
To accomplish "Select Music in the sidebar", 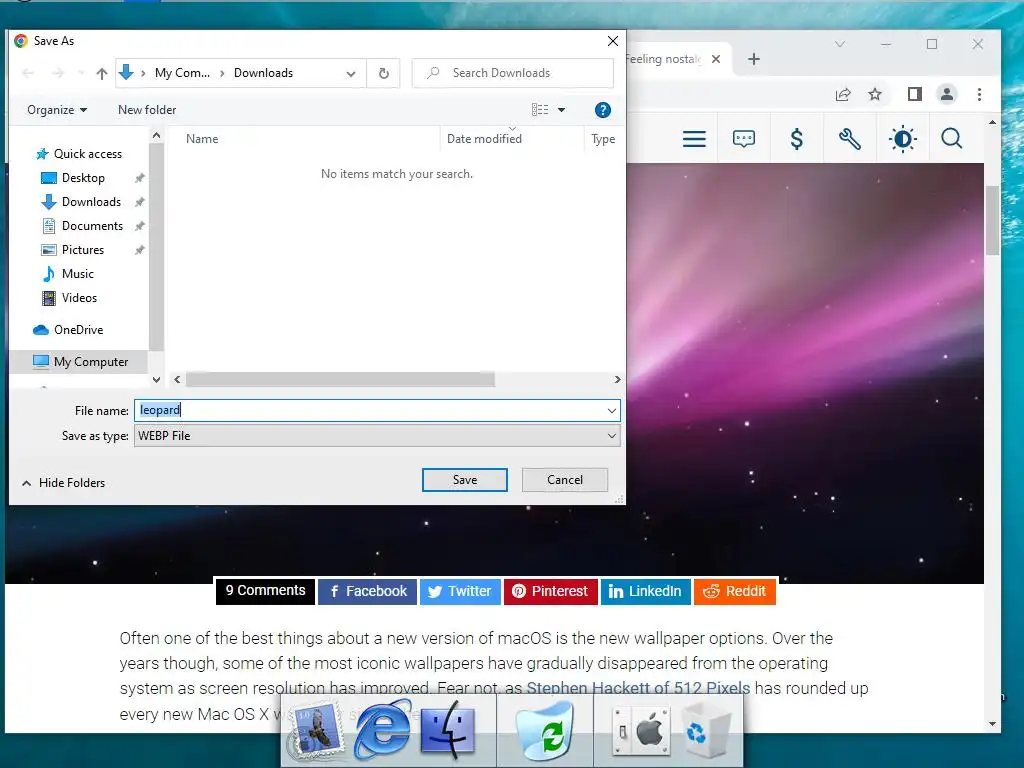I will (x=68, y=274).
